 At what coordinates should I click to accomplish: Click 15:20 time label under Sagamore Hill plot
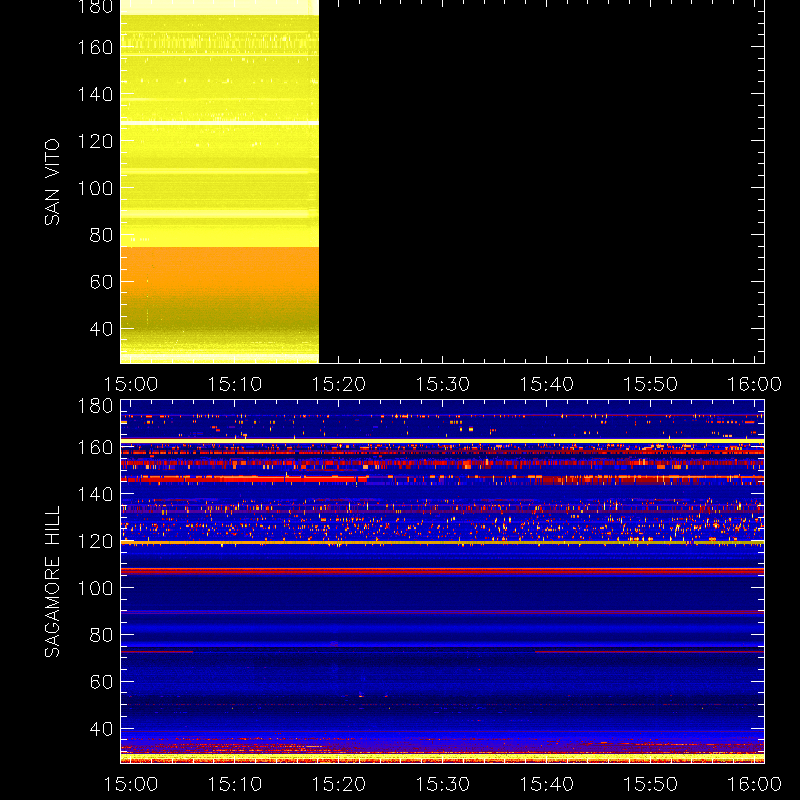click(x=339, y=784)
